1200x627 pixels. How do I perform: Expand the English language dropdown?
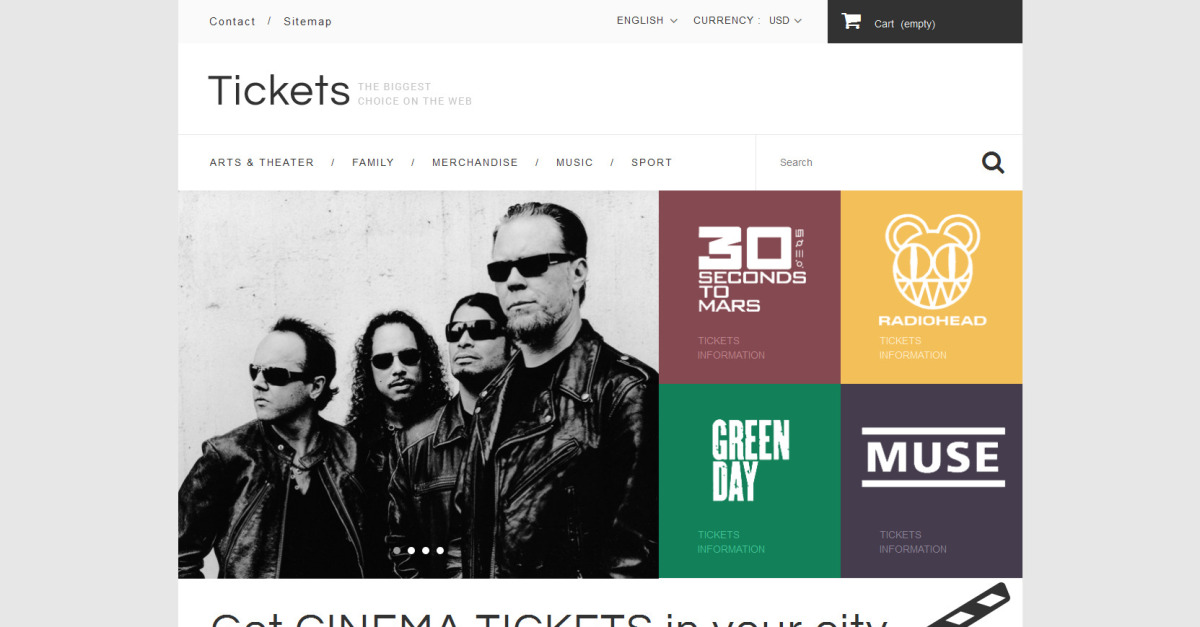(x=647, y=20)
